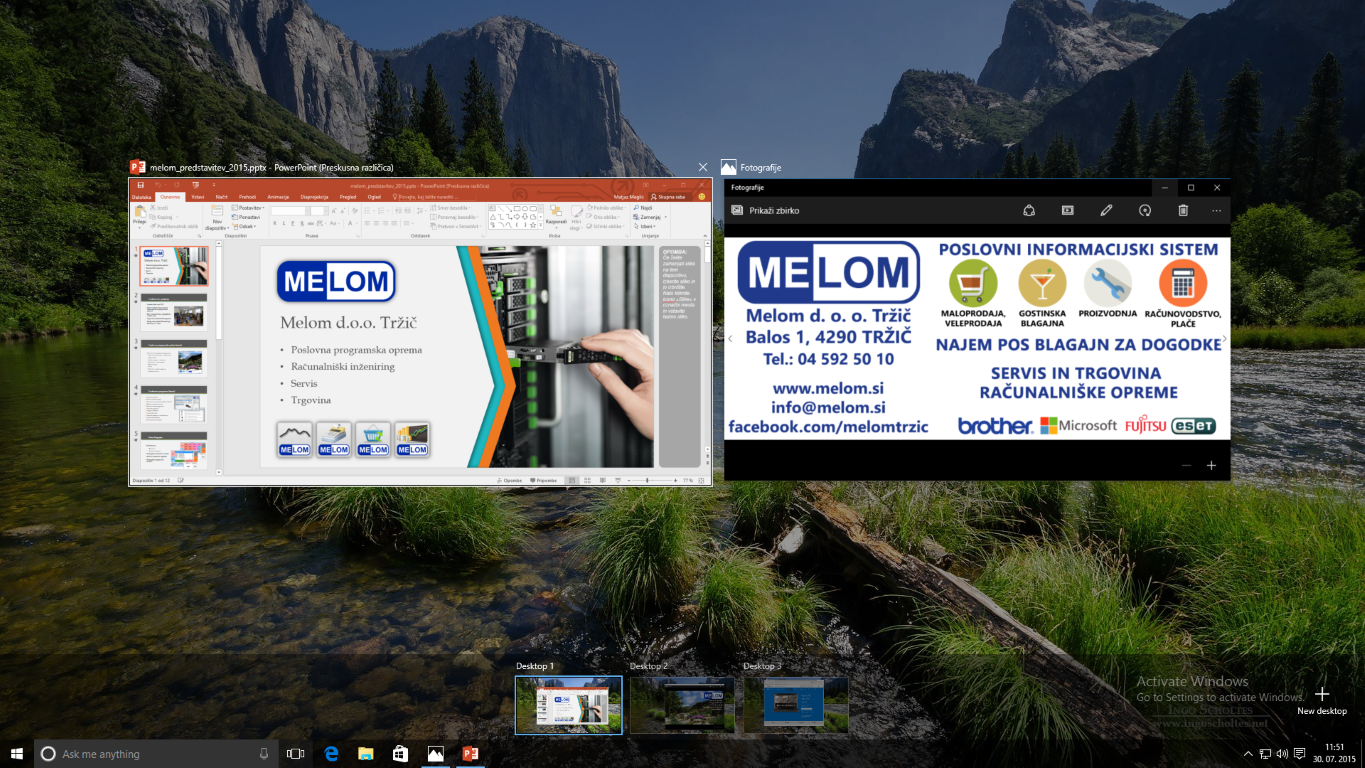Open File Explorer from the taskbar
Image resolution: width=1365 pixels, height=768 pixels.
point(365,753)
